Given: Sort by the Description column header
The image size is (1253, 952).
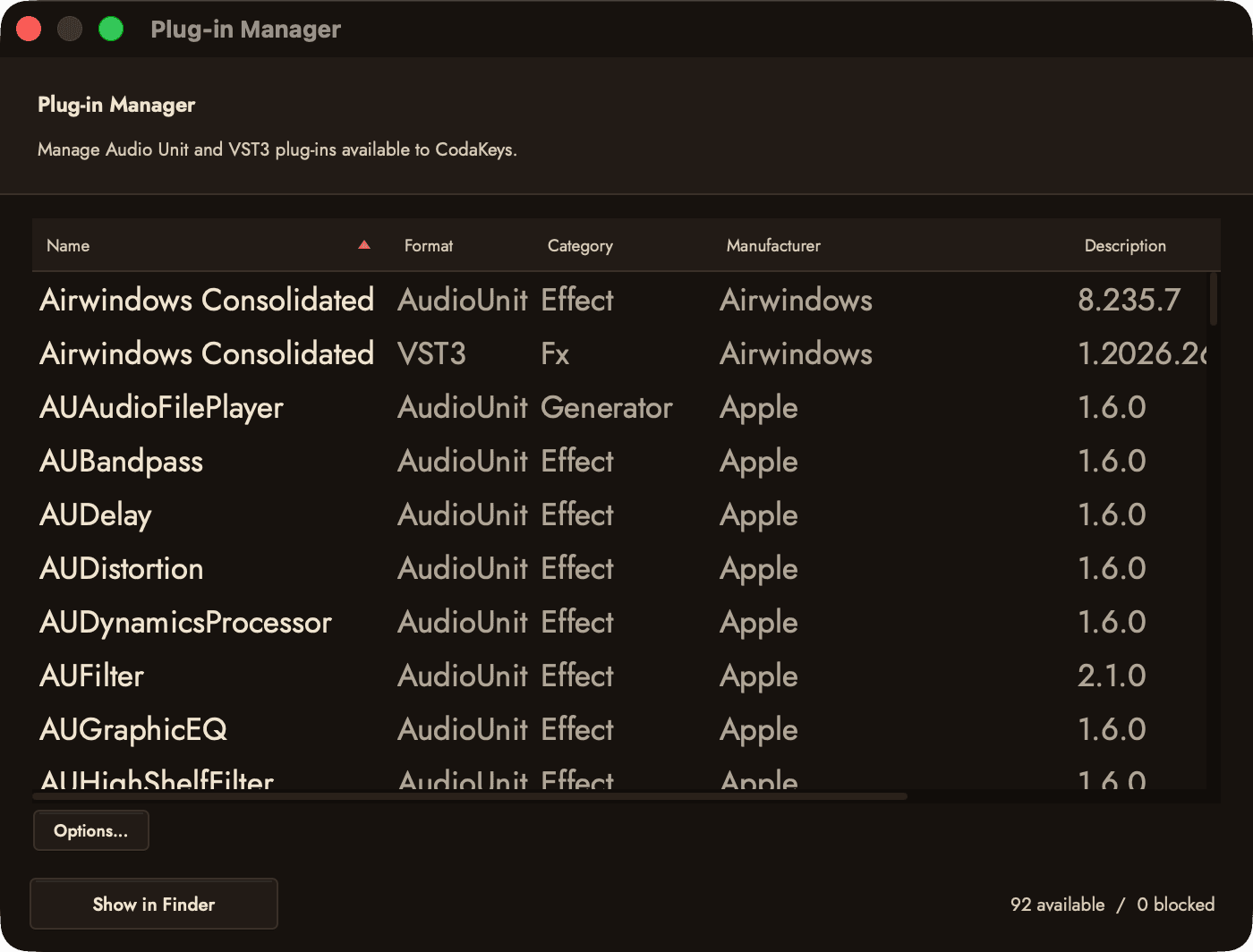Looking at the screenshot, I should pos(1146,245).
